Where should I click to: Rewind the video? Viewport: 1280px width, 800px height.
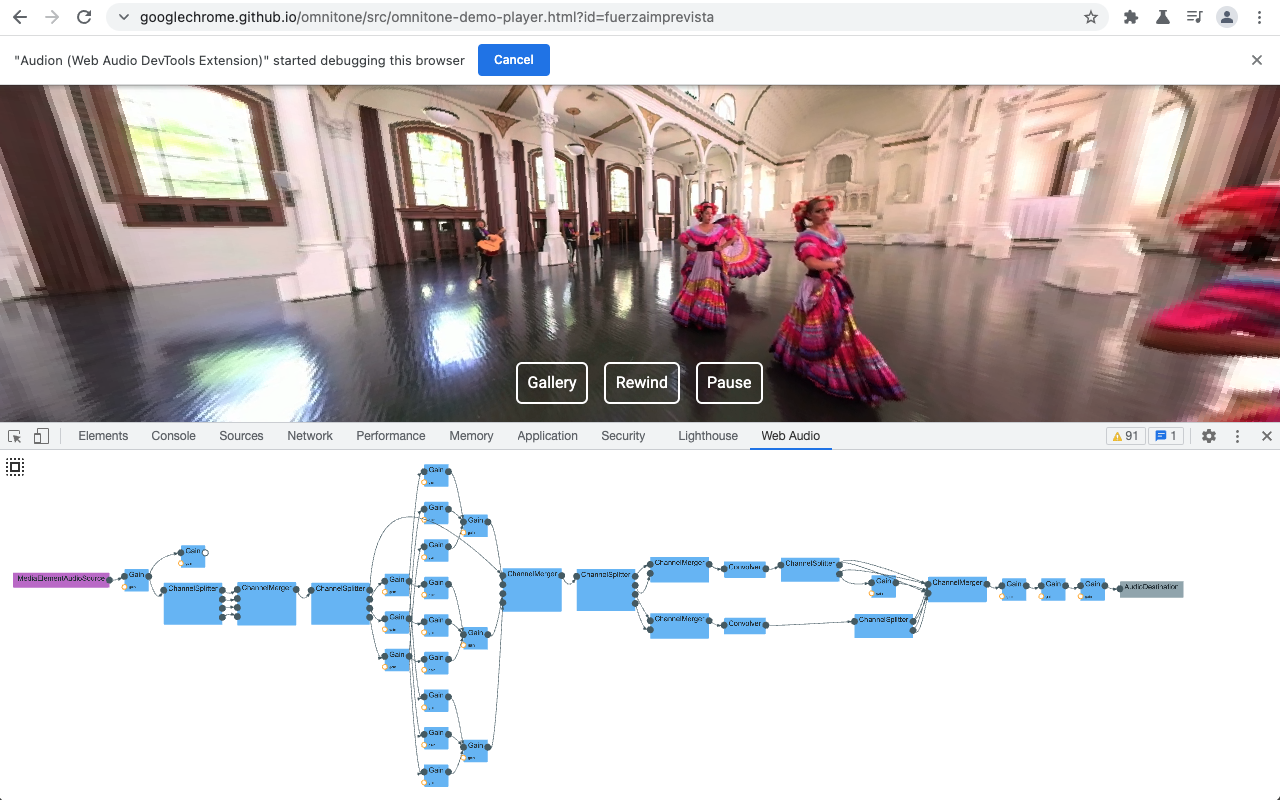point(642,383)
